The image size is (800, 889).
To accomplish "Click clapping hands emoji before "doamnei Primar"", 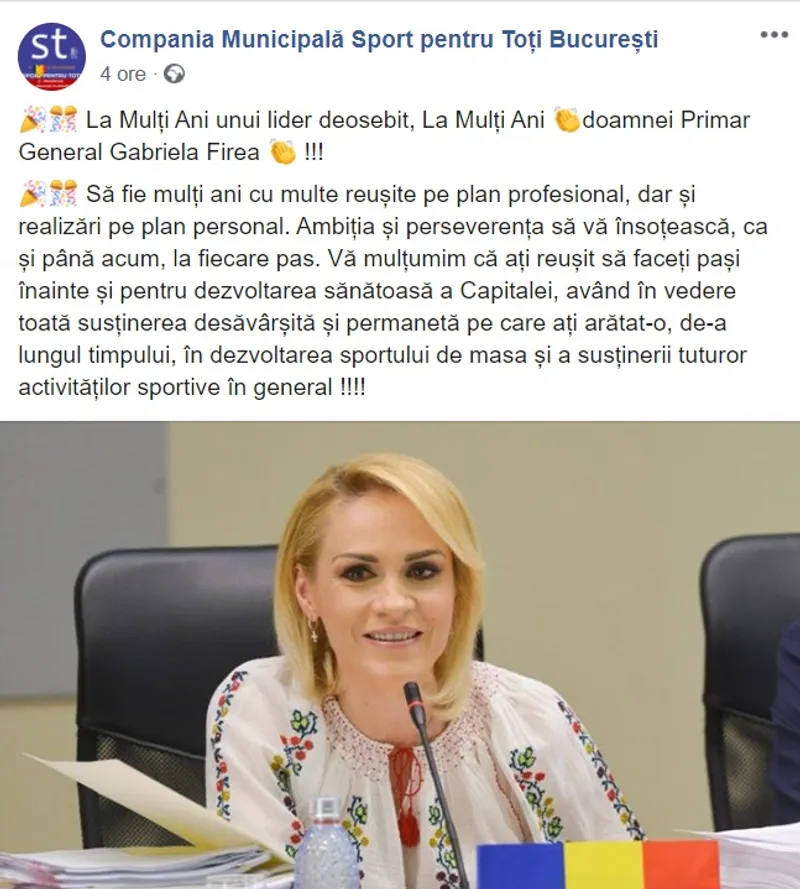I will (567, 120).
